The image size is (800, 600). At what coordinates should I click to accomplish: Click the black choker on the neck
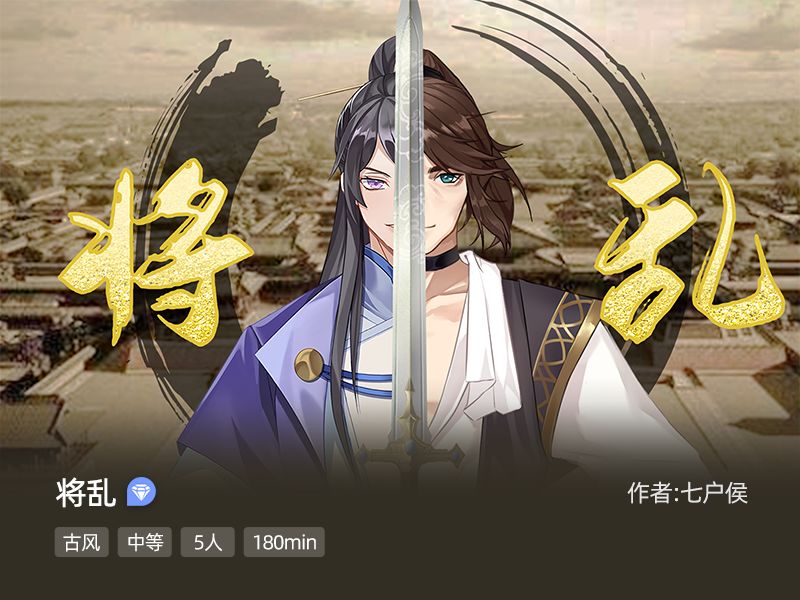(x=442, y=261)
